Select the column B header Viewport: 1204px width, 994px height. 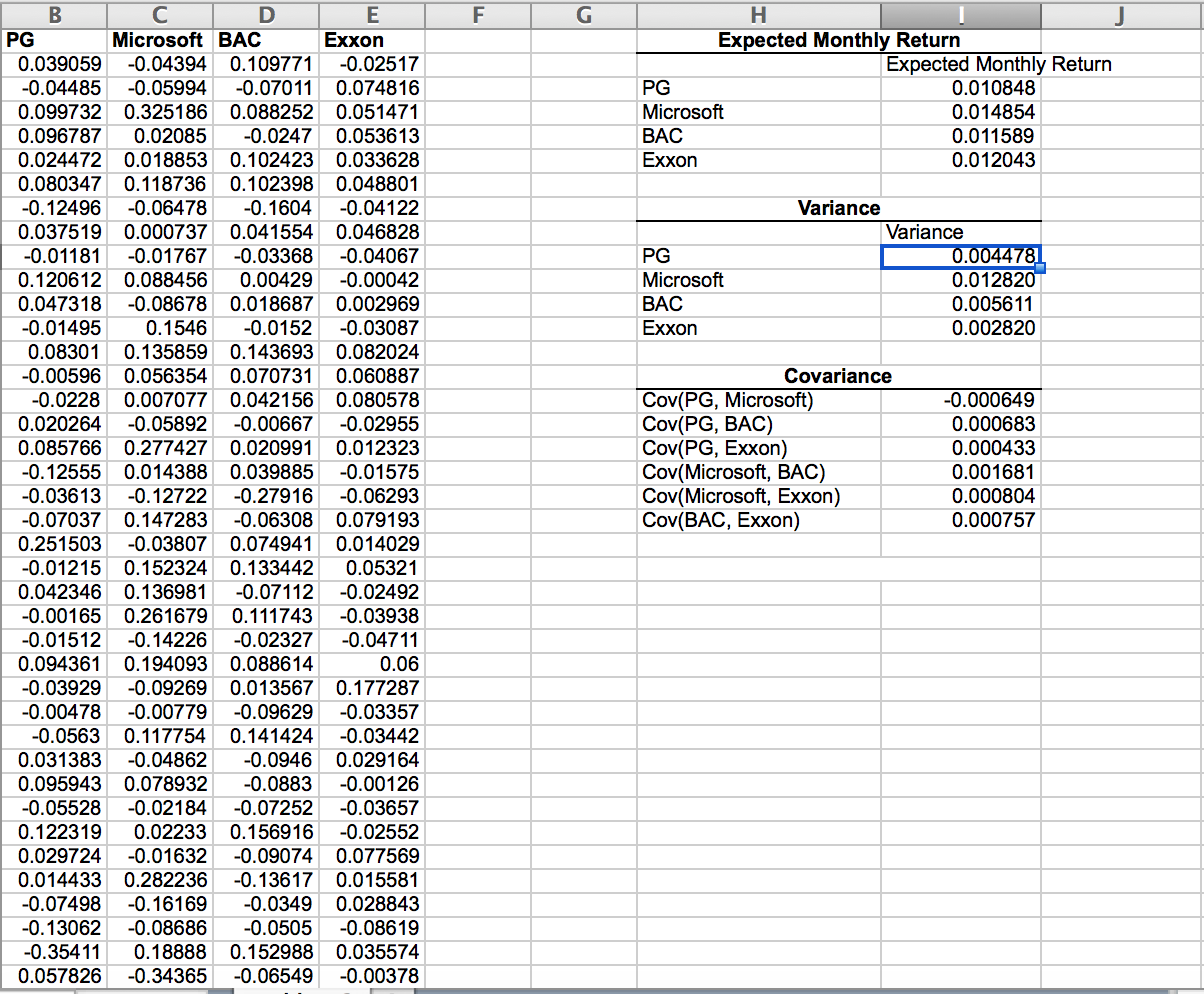pyautogui.click(x=54, y=16)
